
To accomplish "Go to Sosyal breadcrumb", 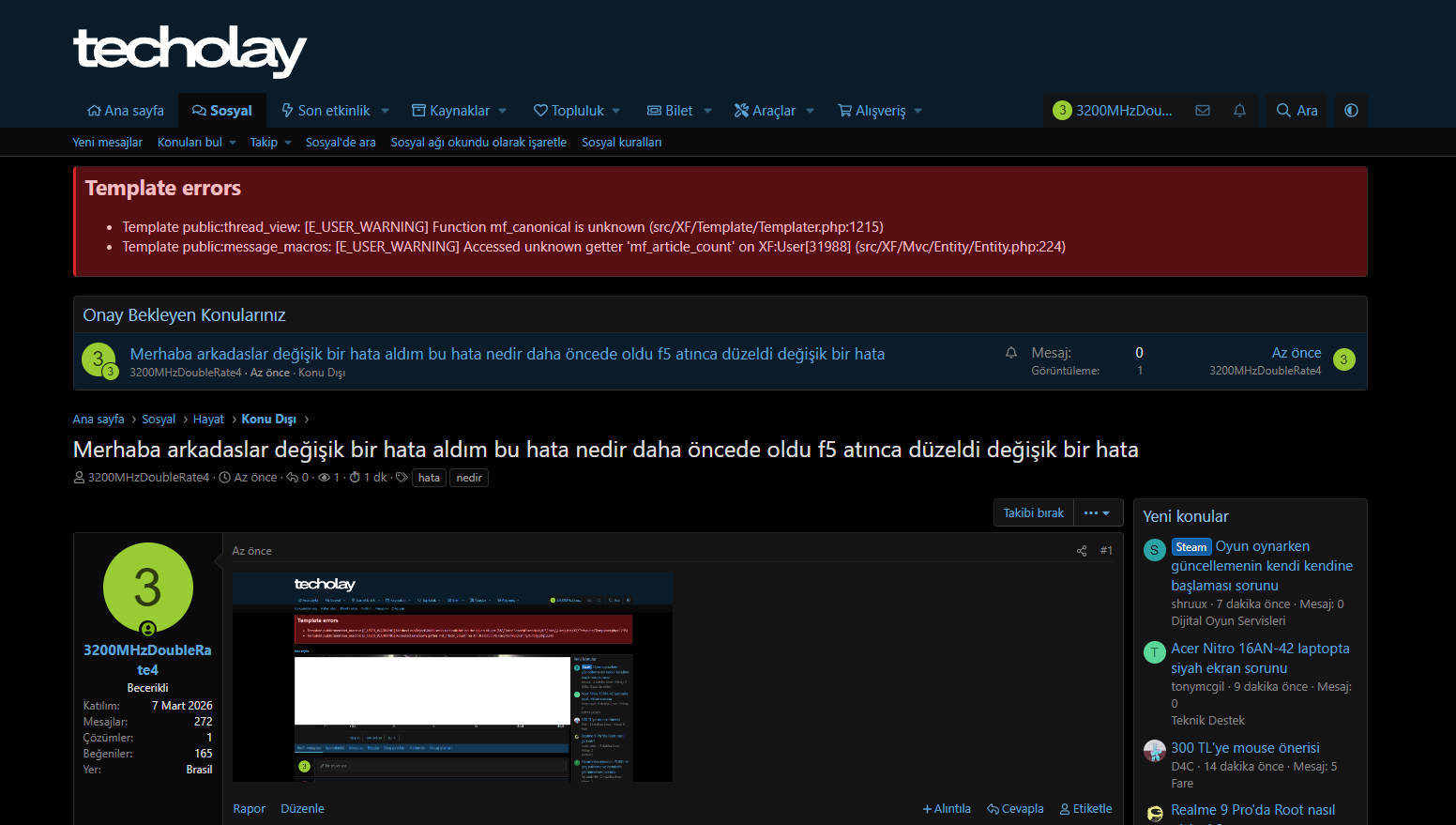I will 159,420.
